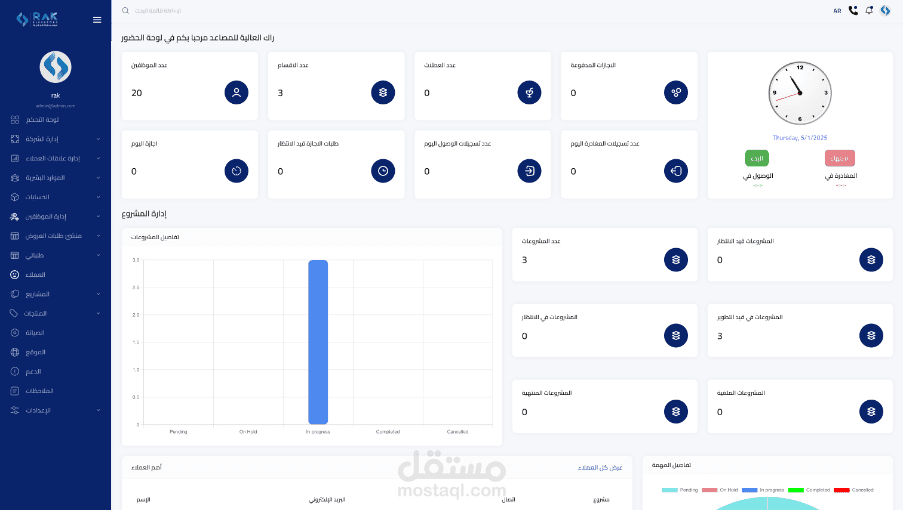Click the icon on in-development projects card
The height and width of the screenshot is (510, 904).
coord(871,335)
